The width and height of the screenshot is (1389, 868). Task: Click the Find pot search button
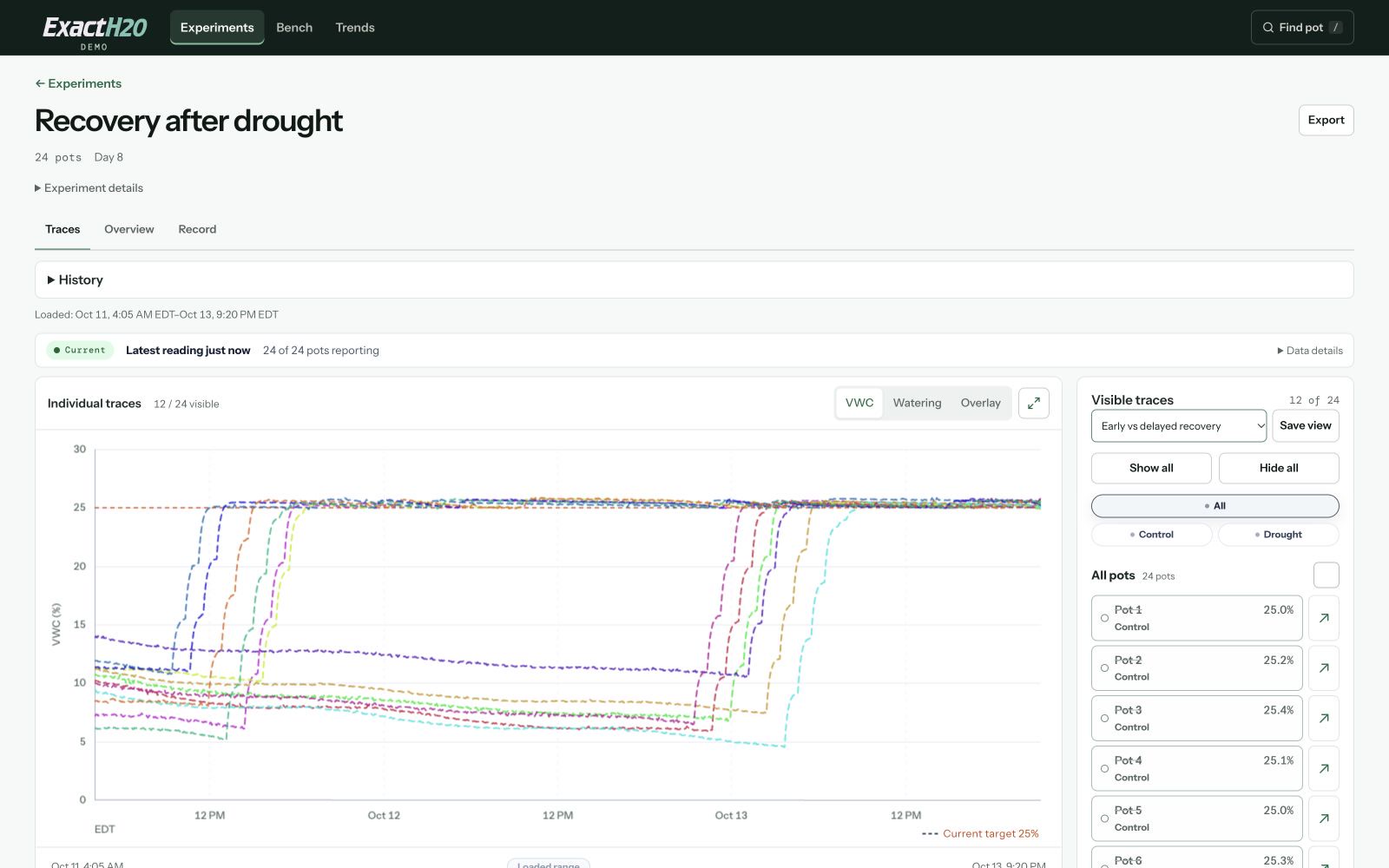(x=1302, y=28)
